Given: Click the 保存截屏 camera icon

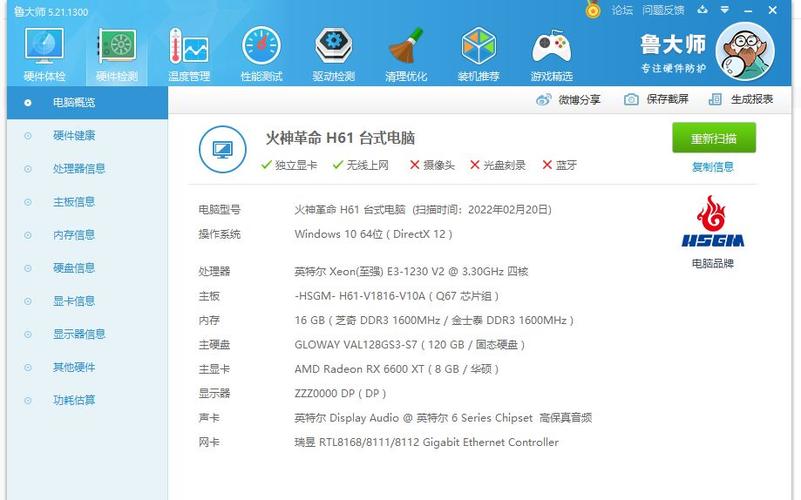Looking at the screenshot, I should [631, 100].
